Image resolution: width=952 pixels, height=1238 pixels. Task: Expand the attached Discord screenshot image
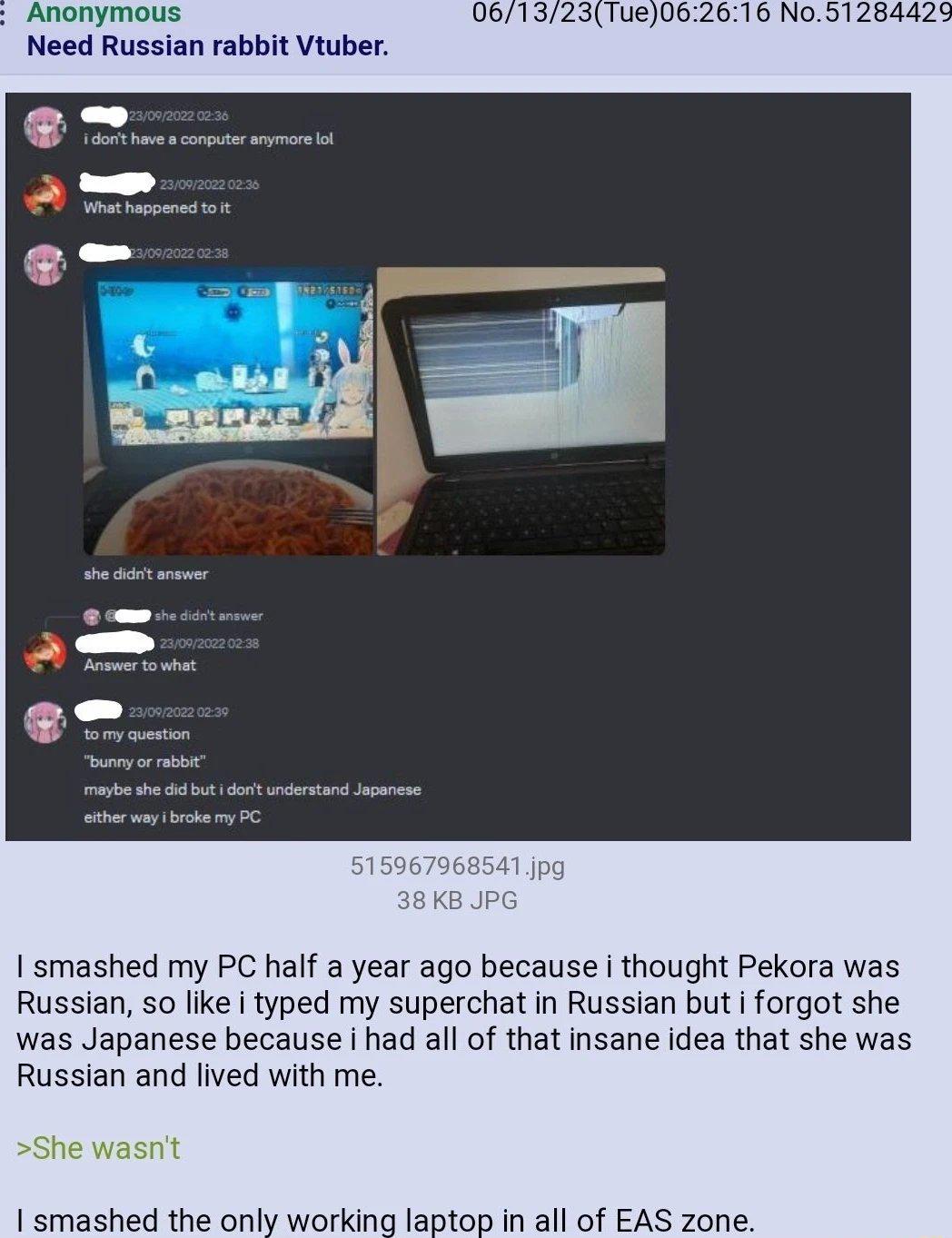pyautogui.click(x=458, y=466)
